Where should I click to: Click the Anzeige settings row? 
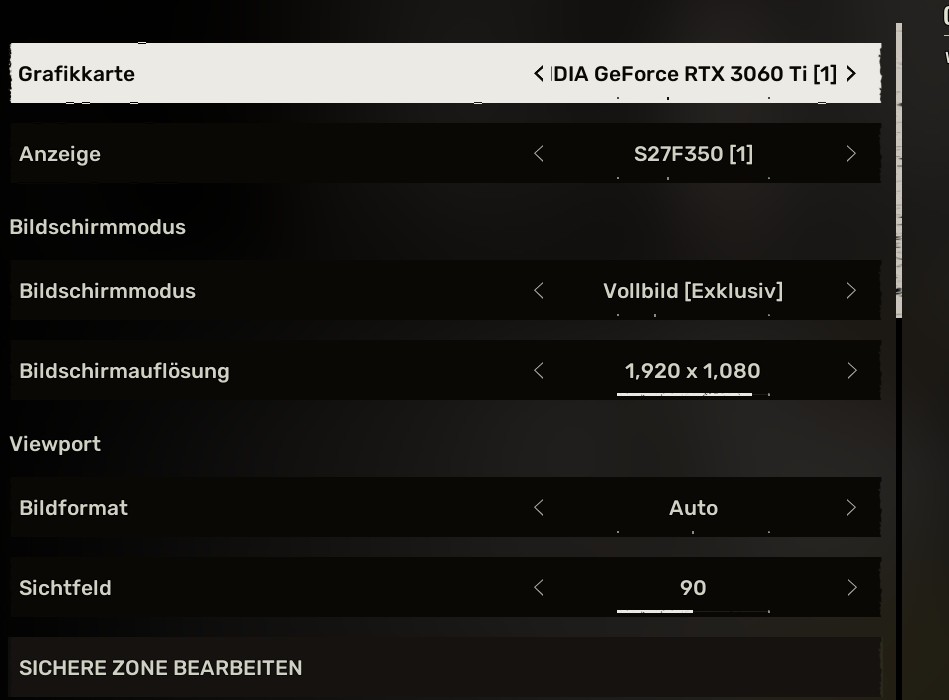(x=300, y=154)
